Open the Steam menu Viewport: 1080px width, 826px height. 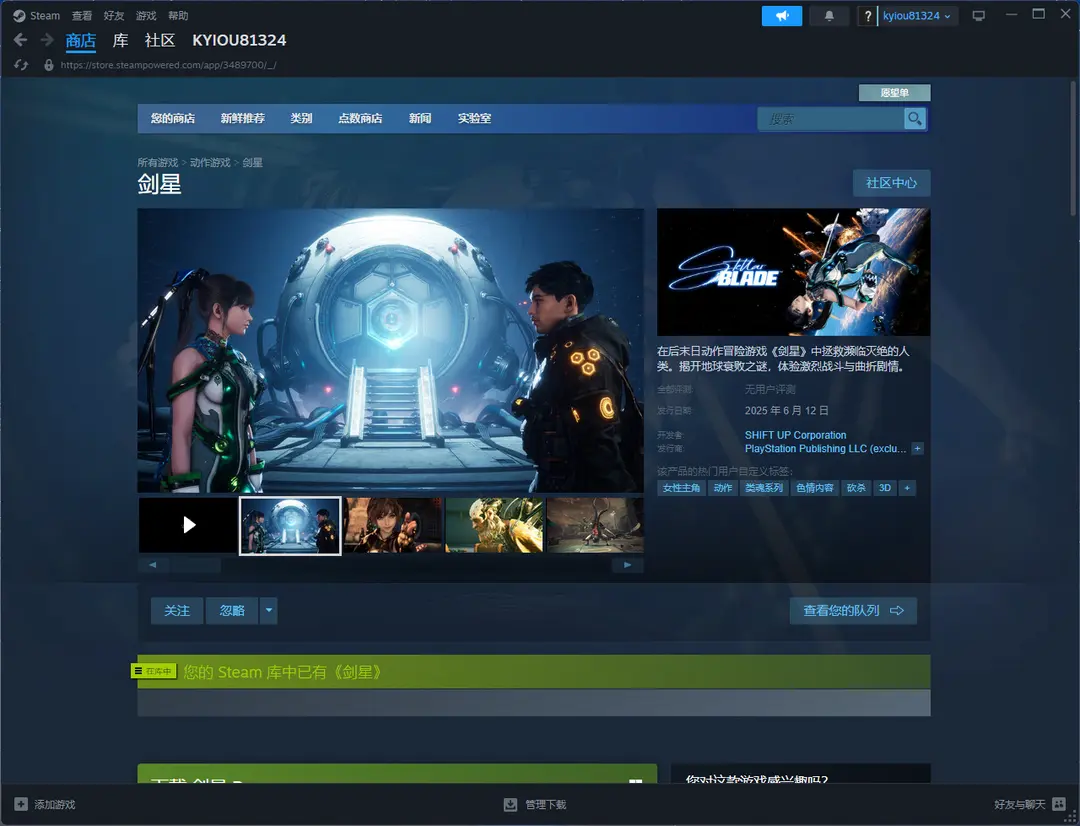[45, 16]
